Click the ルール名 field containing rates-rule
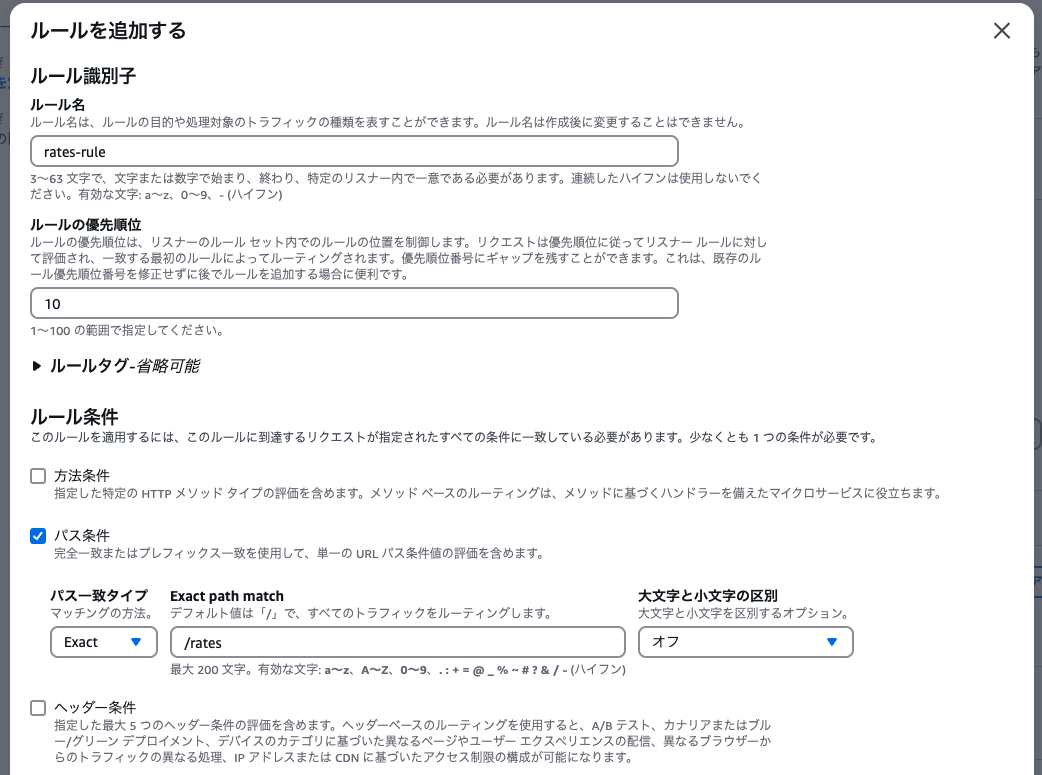The height and width of the screenshot is (775, 1042). click(354, 152)
